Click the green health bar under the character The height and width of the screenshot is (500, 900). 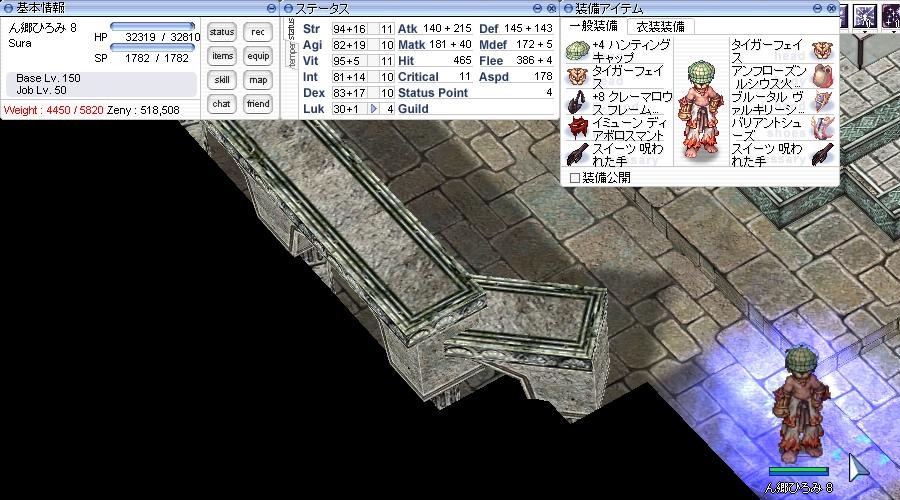tap(798, 471)
